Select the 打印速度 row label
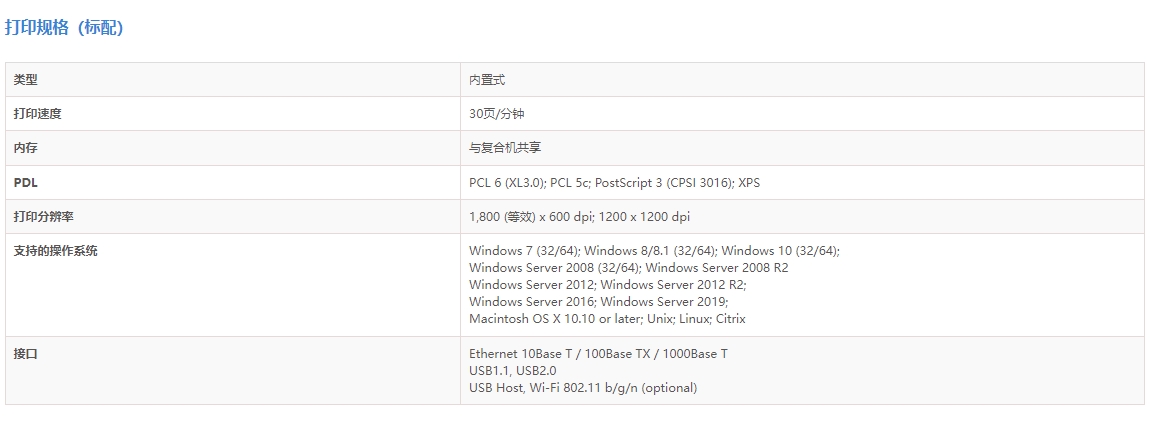Screen dimensions: 1150x441 click(38, 114)
